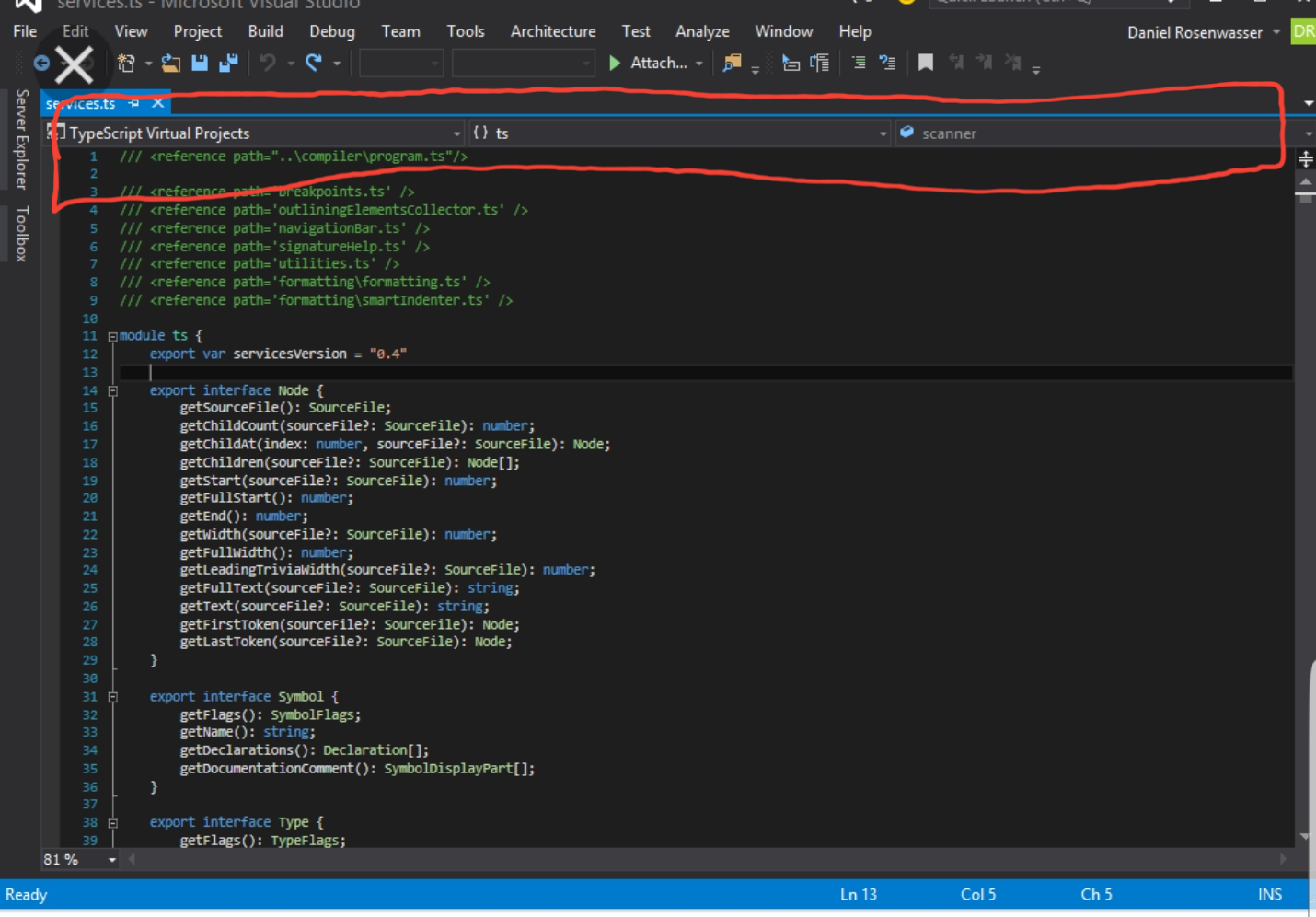
Task: Open the Project menu
Action: [198, 31]
